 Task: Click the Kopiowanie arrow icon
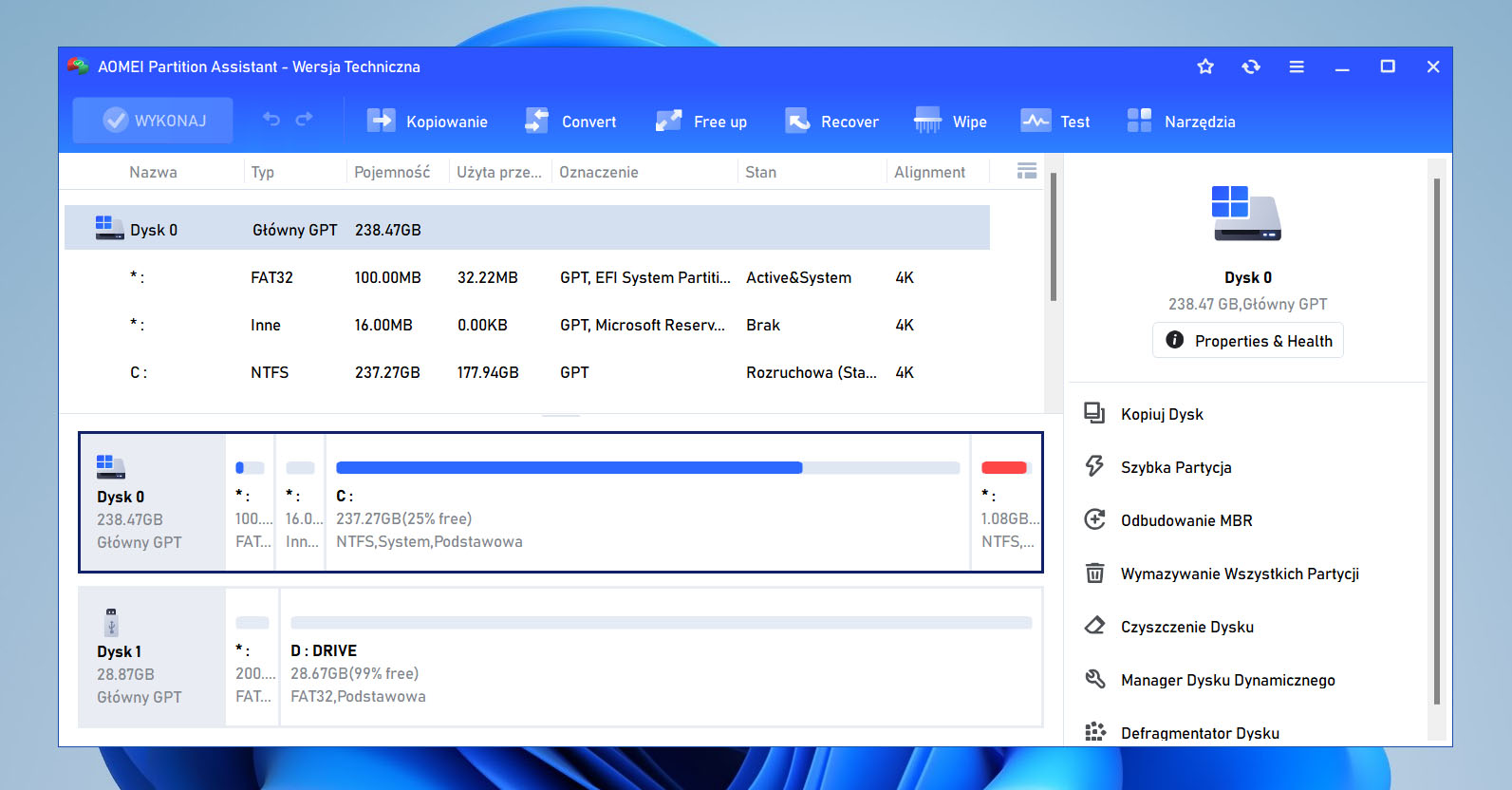[382, 121]
